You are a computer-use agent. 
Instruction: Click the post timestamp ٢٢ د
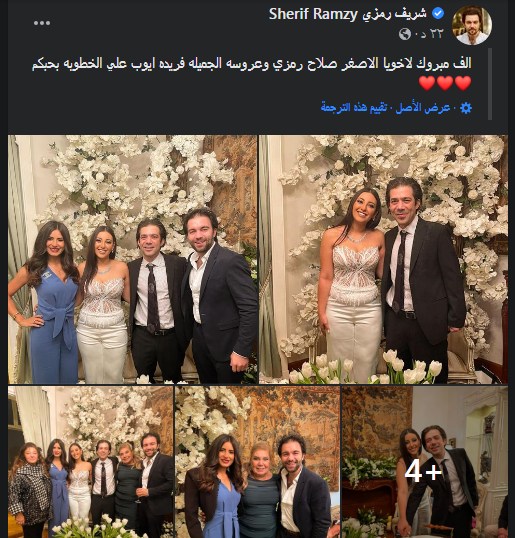[x=429, y=34]
